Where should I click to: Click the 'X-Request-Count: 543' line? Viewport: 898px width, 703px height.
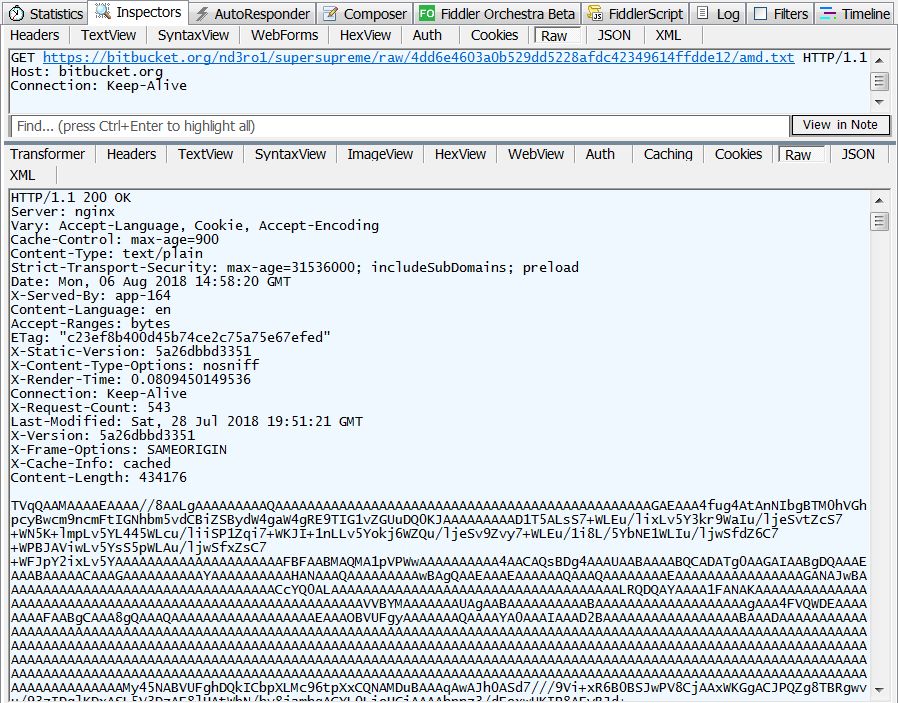[91, 408]
